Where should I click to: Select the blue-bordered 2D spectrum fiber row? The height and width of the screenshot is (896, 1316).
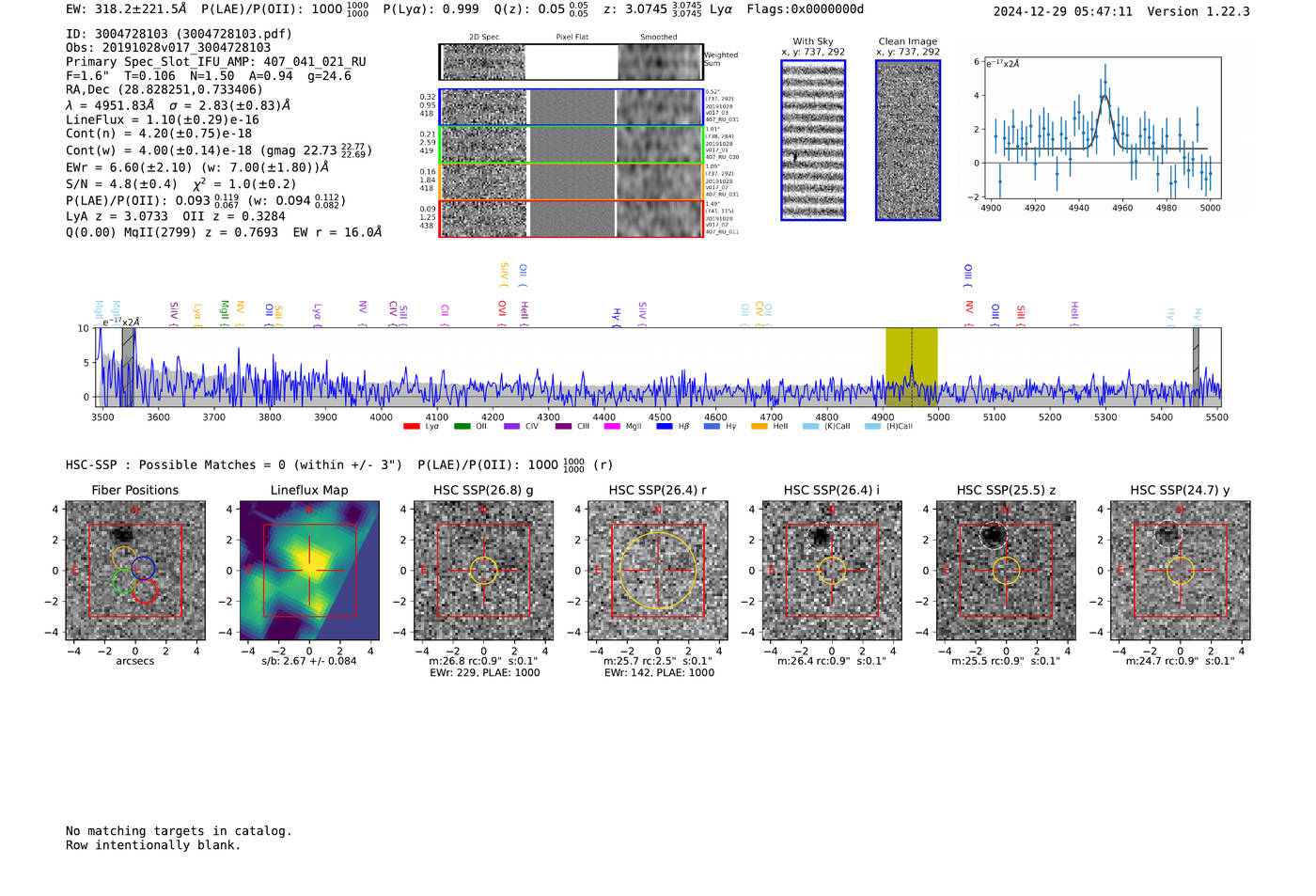pyautogui.click(x=571, y=107)
